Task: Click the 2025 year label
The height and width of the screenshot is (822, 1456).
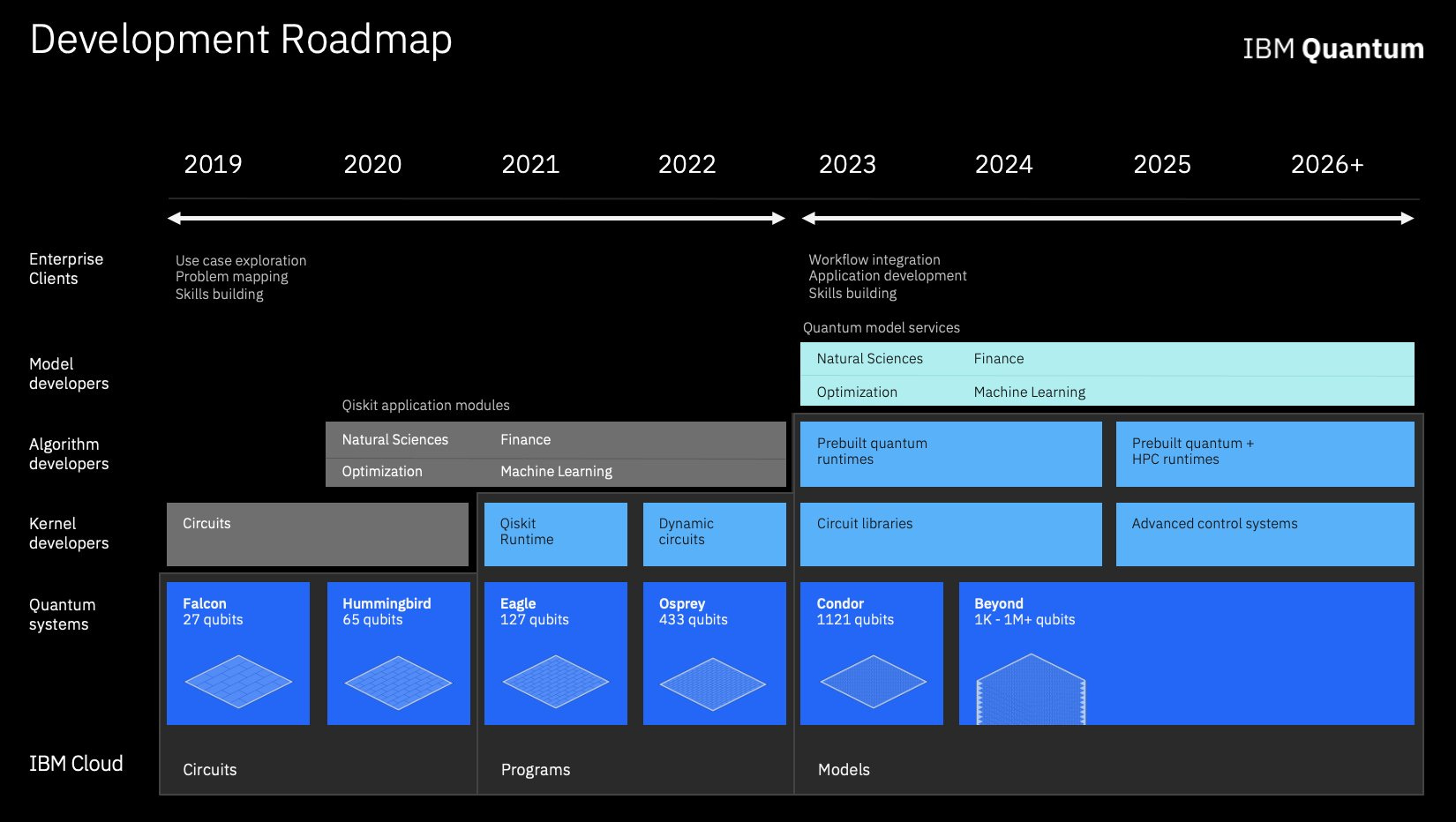Action: [1162, 165]
